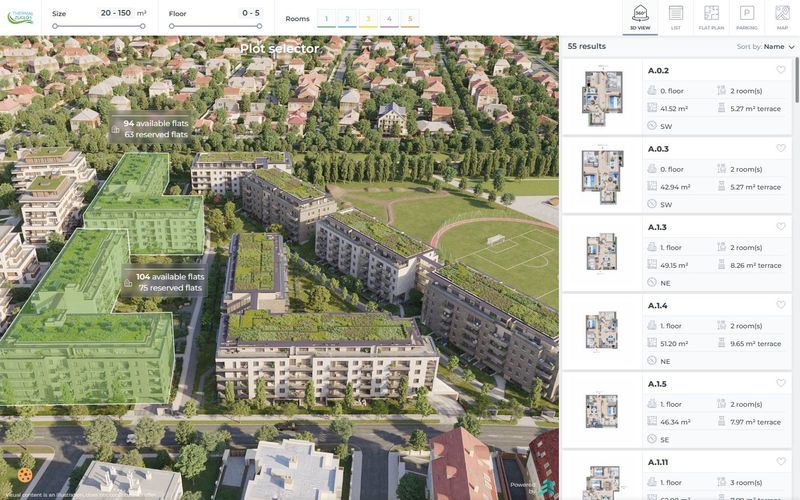Click terrace icon beside 9.65 m² terrace
The width and height of the screenshot is (800, 500).
click(721, 343)
